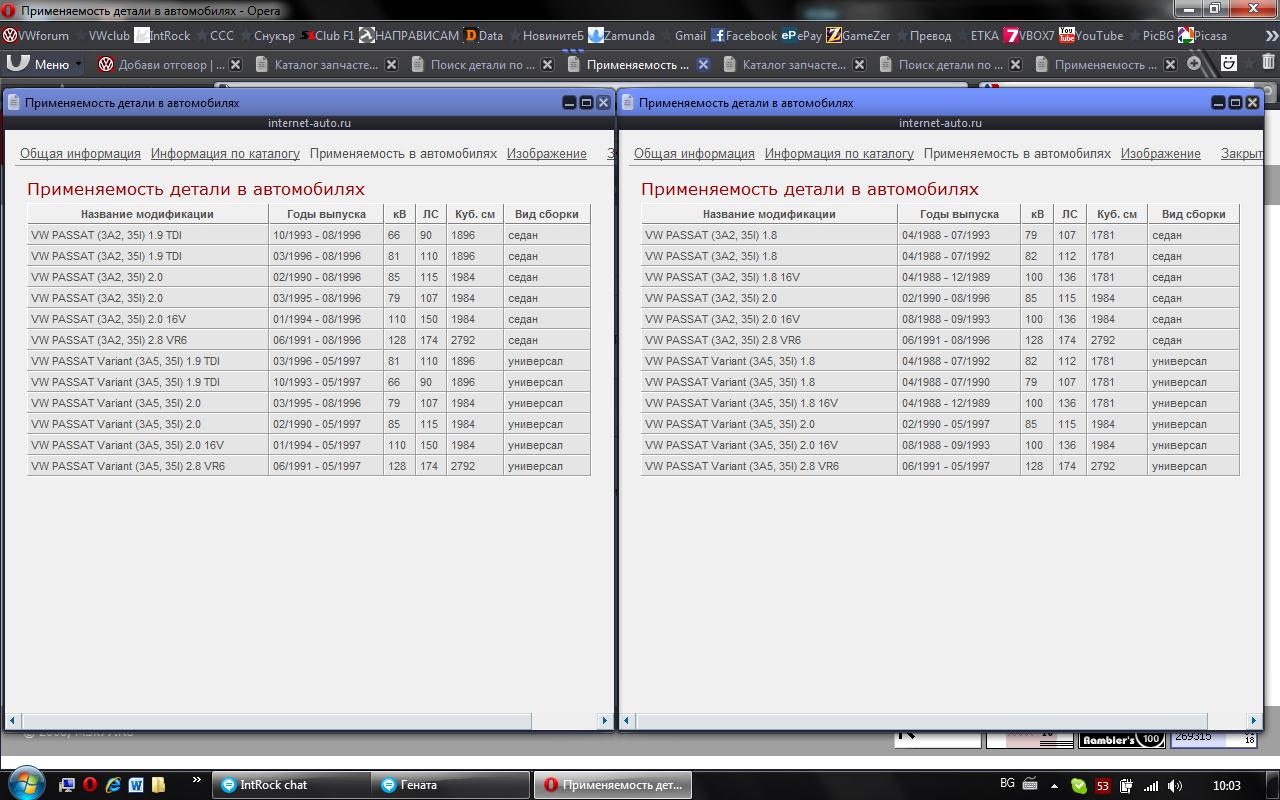
Task: Click Информация по каталогу in the left window
Action: coord(225,154)
